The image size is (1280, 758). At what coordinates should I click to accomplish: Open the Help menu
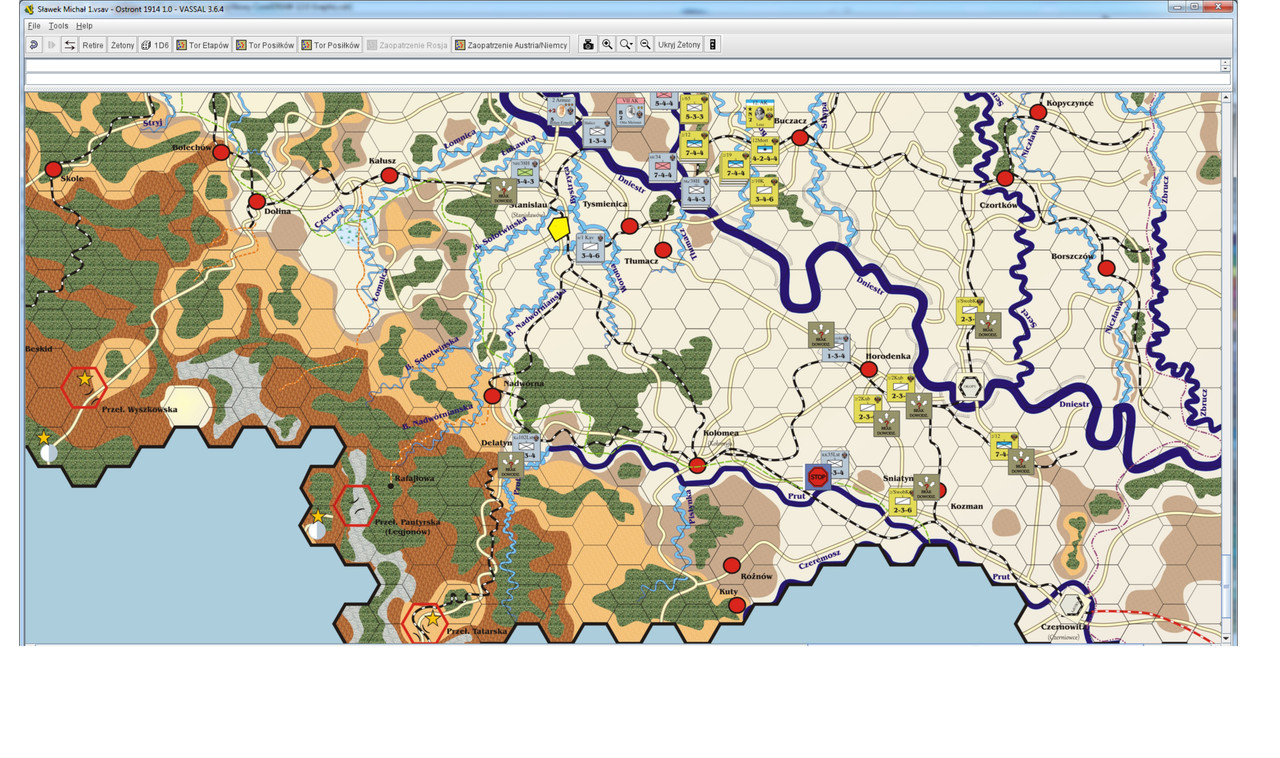(84, 26)
